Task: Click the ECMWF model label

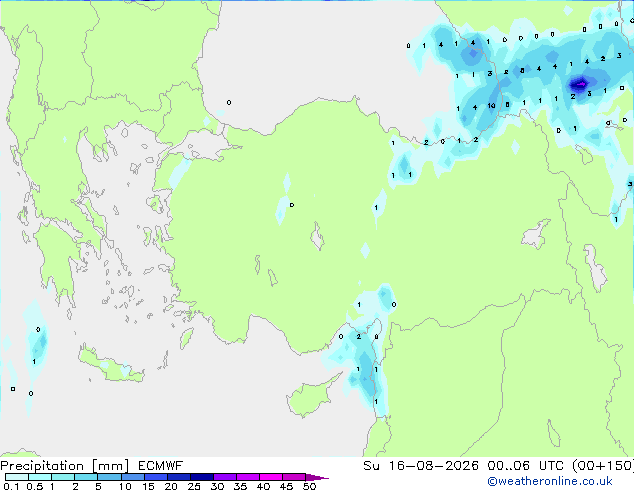Action: [x=161, y=466]
